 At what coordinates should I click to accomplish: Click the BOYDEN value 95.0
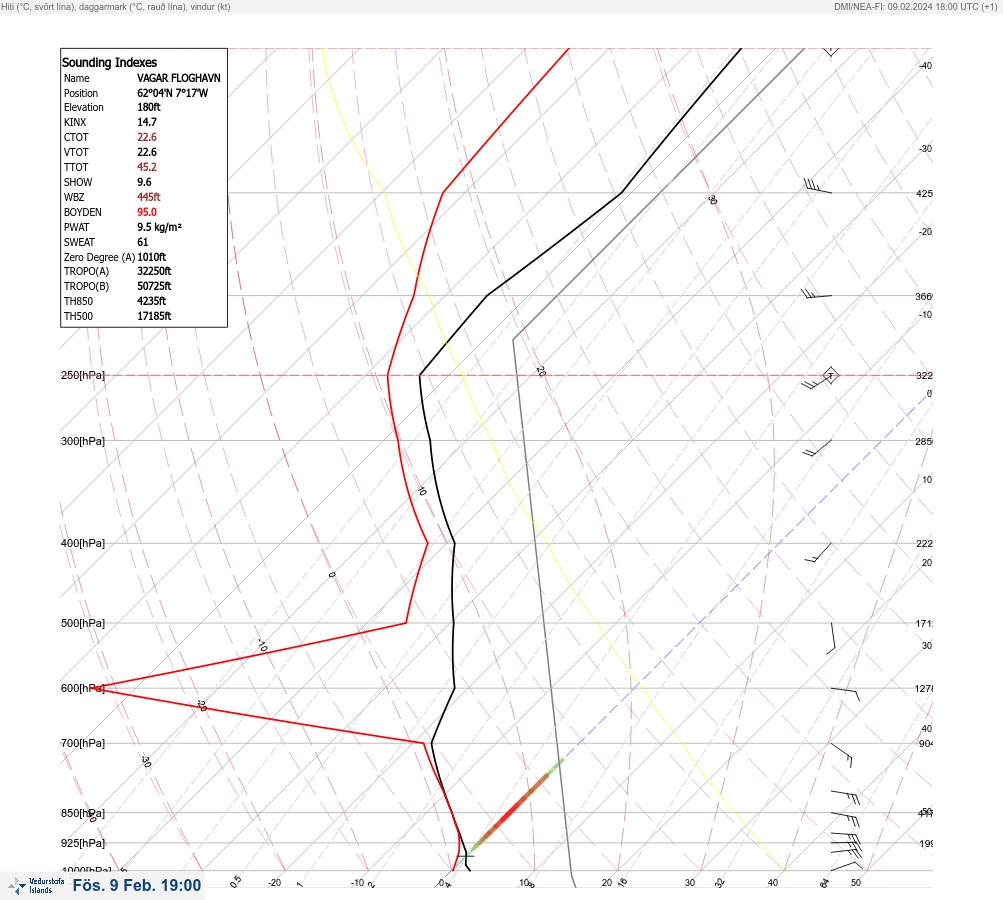click(x=146, y=212)
